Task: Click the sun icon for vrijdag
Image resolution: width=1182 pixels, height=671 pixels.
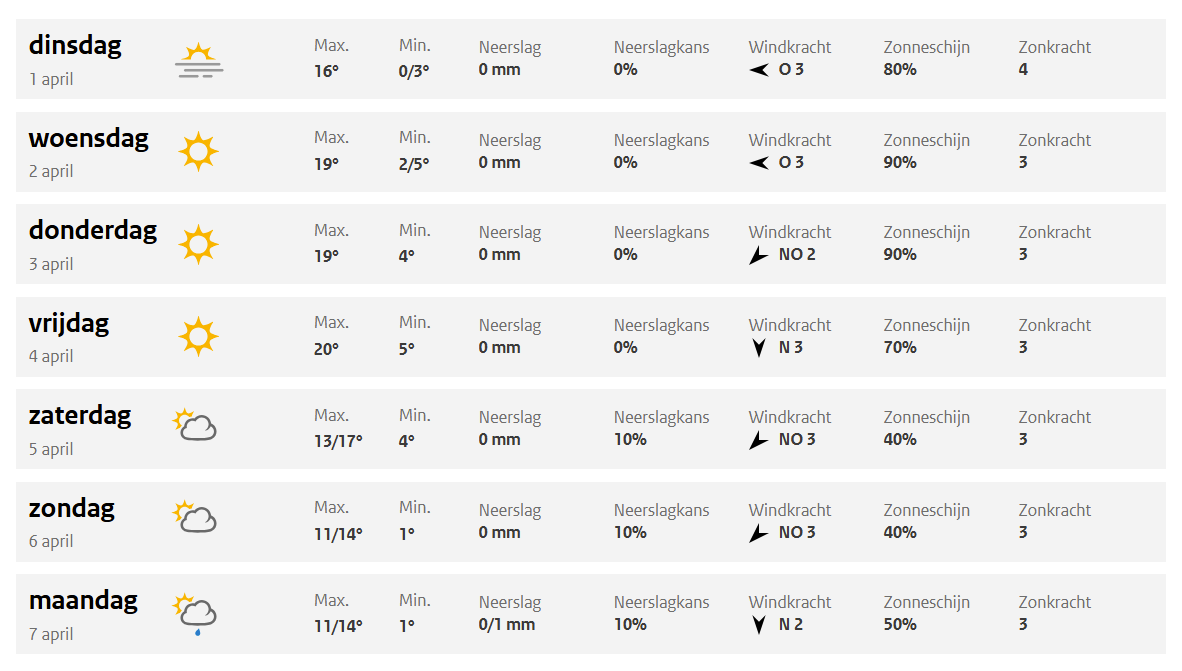Action: click(x=198, y=337)
